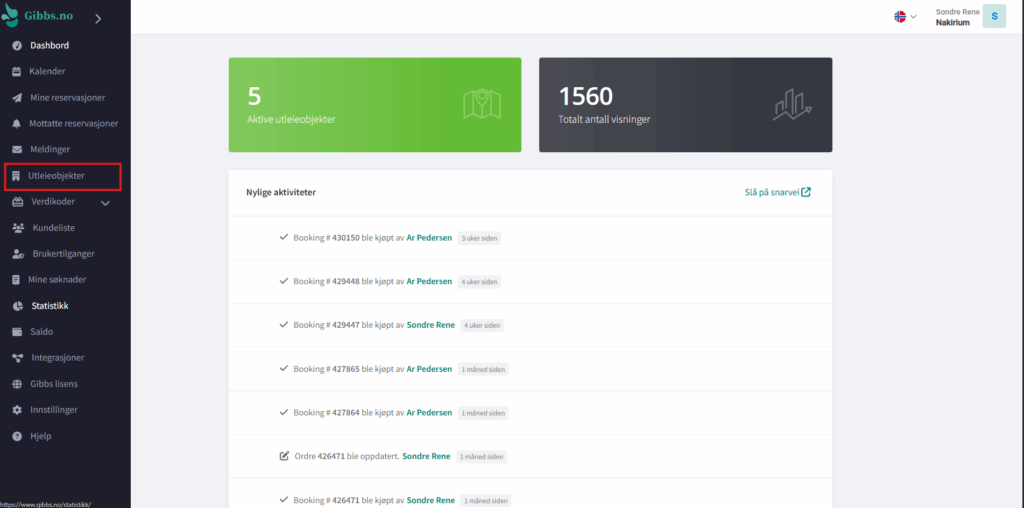Click the Statistikk pie chart icon
This screenshot has width=1024, height=508.
tap(17, 306)
